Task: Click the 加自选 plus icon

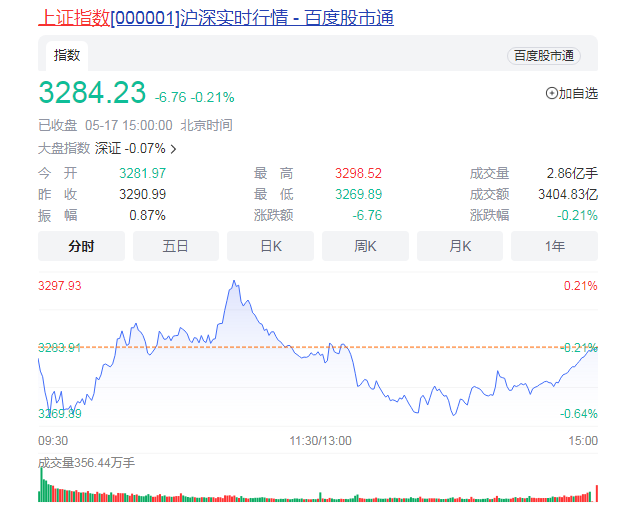Action: point(551,93)
